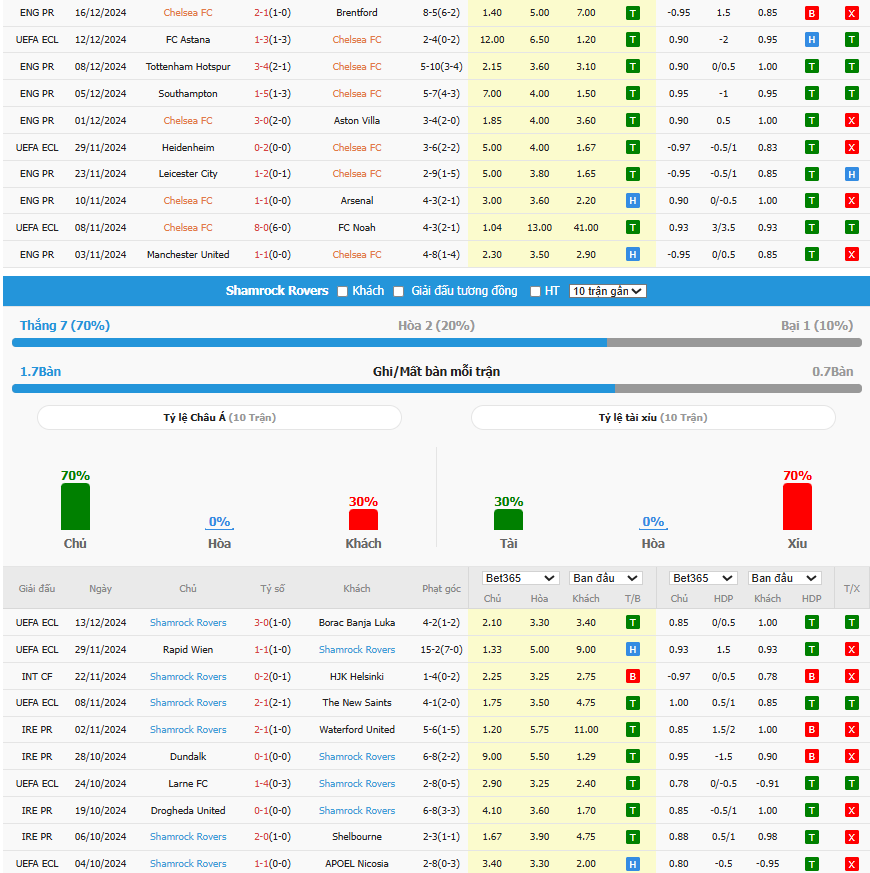Open the Ban đầu dropdown beside first Bet365
The width and height of the screenshot is (870, 873).
click(606, 578)
